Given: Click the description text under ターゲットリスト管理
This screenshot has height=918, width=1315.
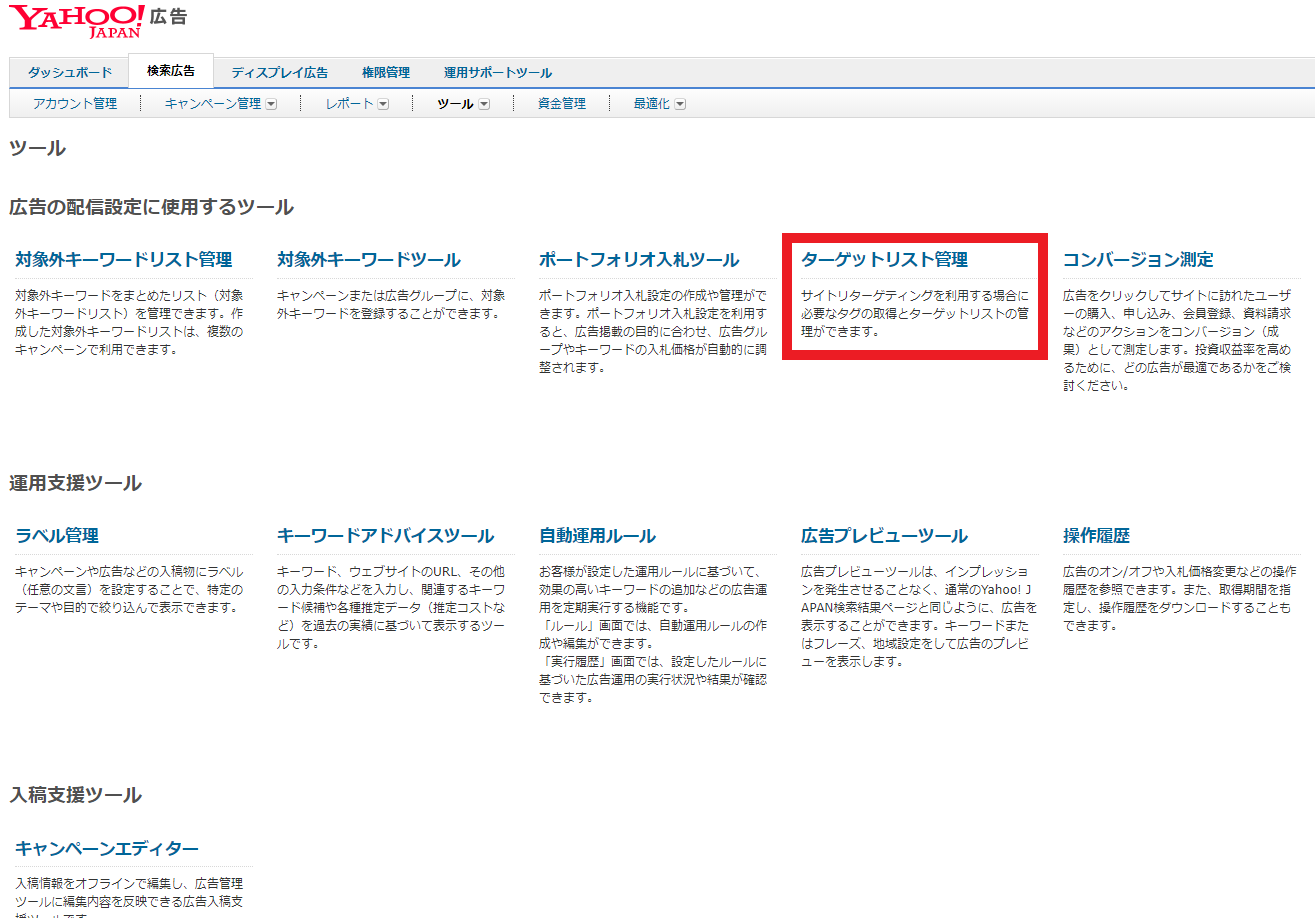Looking at the screenshot, I should (x=915, y=313).
